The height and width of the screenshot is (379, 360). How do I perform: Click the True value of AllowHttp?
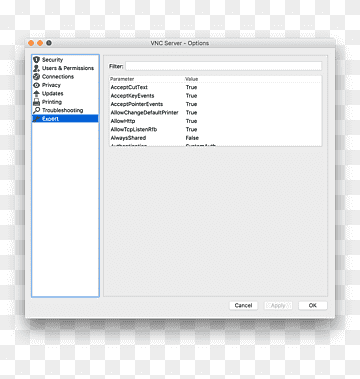(x=192, y=121)
